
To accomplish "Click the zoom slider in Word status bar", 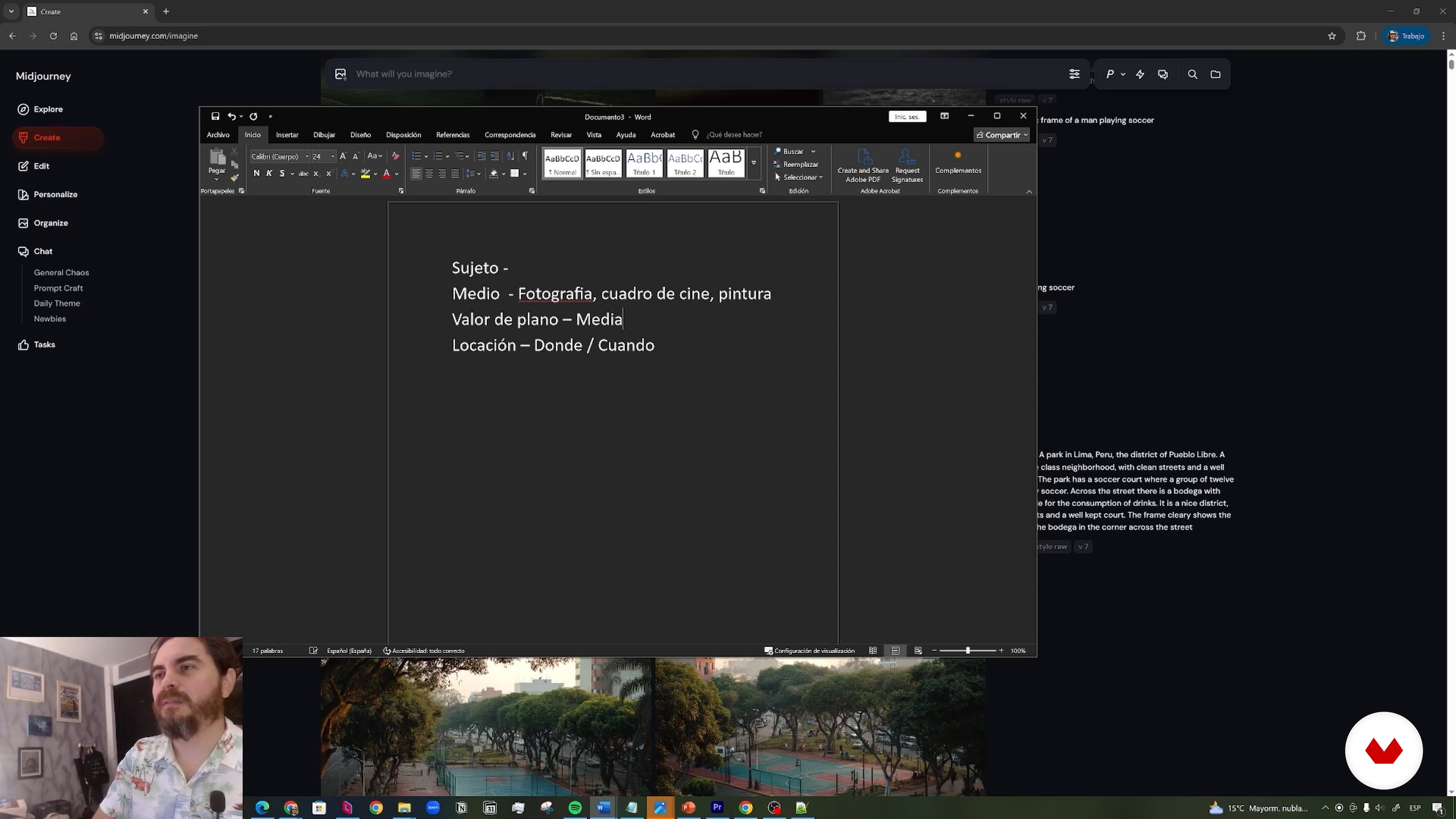I will (968, 651).
